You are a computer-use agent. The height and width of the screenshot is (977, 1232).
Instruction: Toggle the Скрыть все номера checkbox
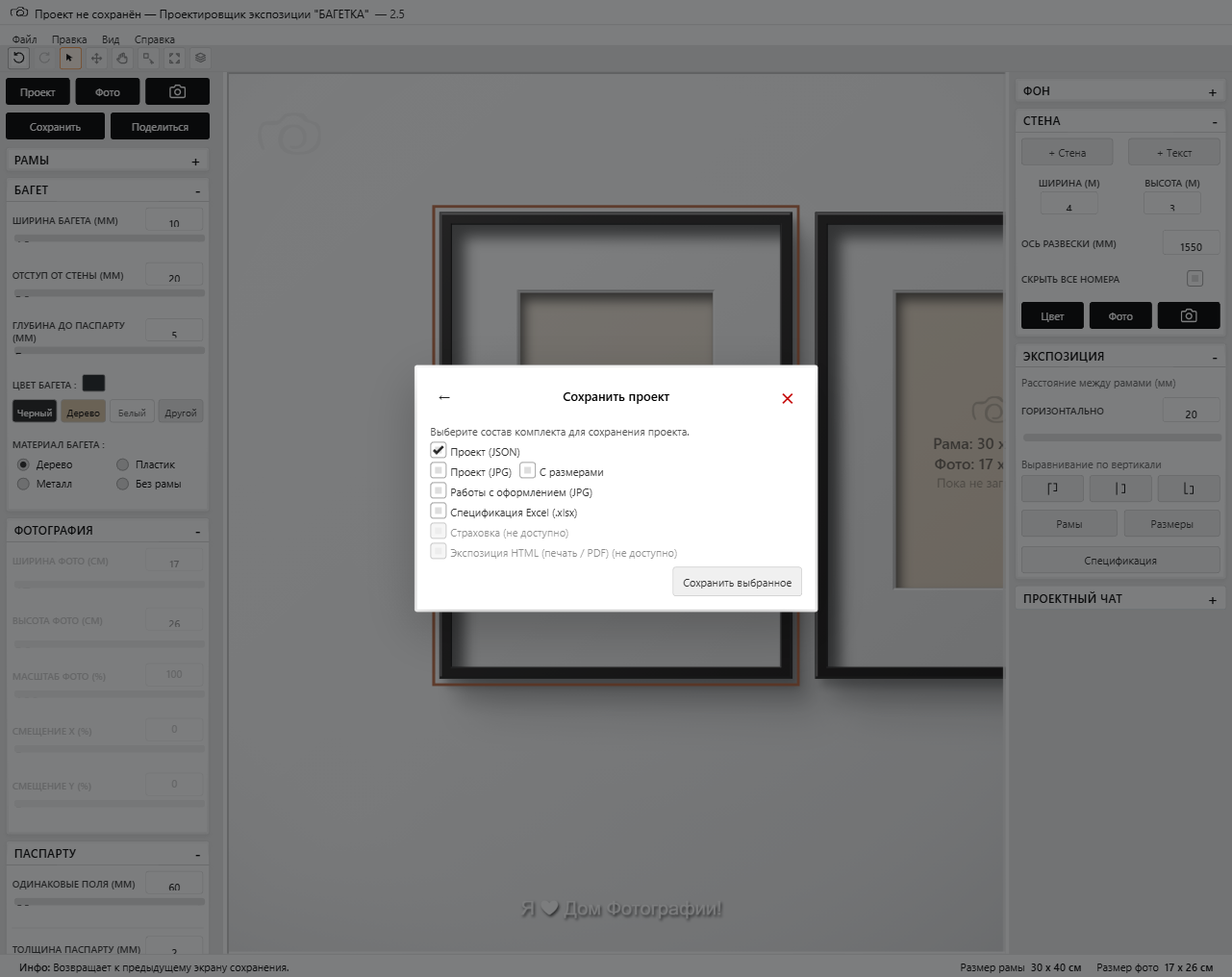(1194, 279)
